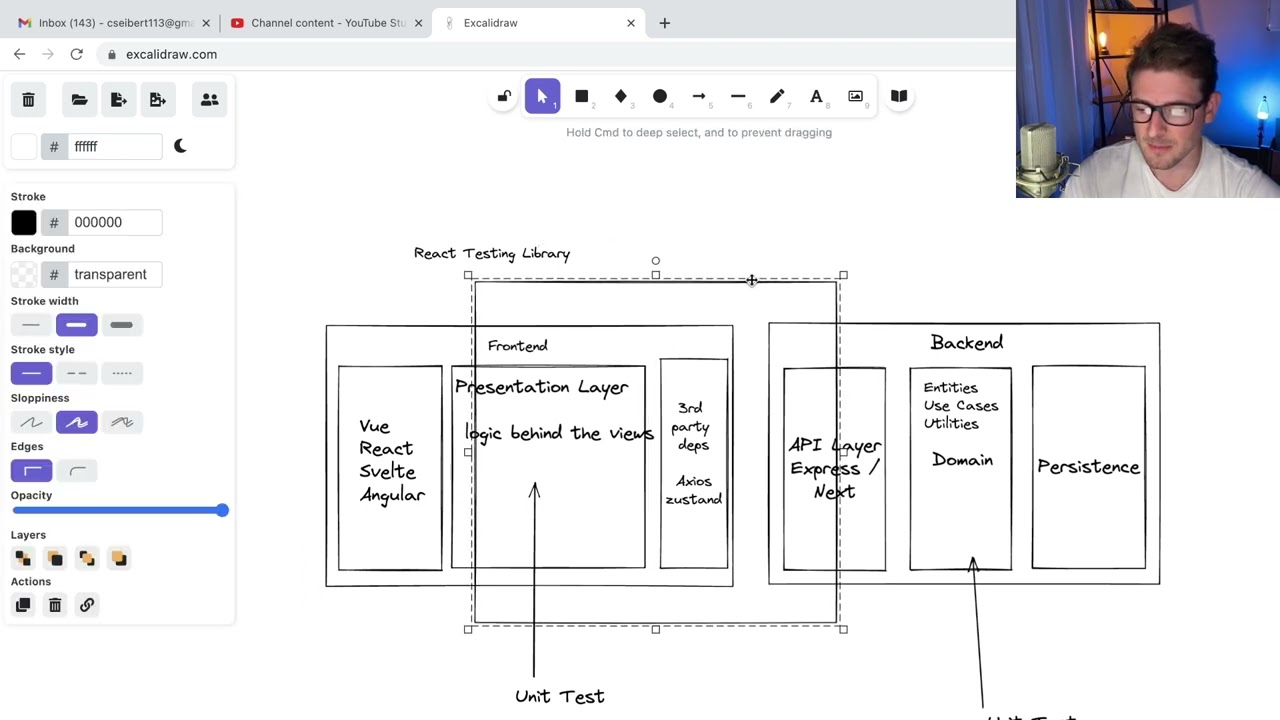This screenshot has width=1280, height=720.
Task: Open the transparent background color swatch
Action: (24, 274)
